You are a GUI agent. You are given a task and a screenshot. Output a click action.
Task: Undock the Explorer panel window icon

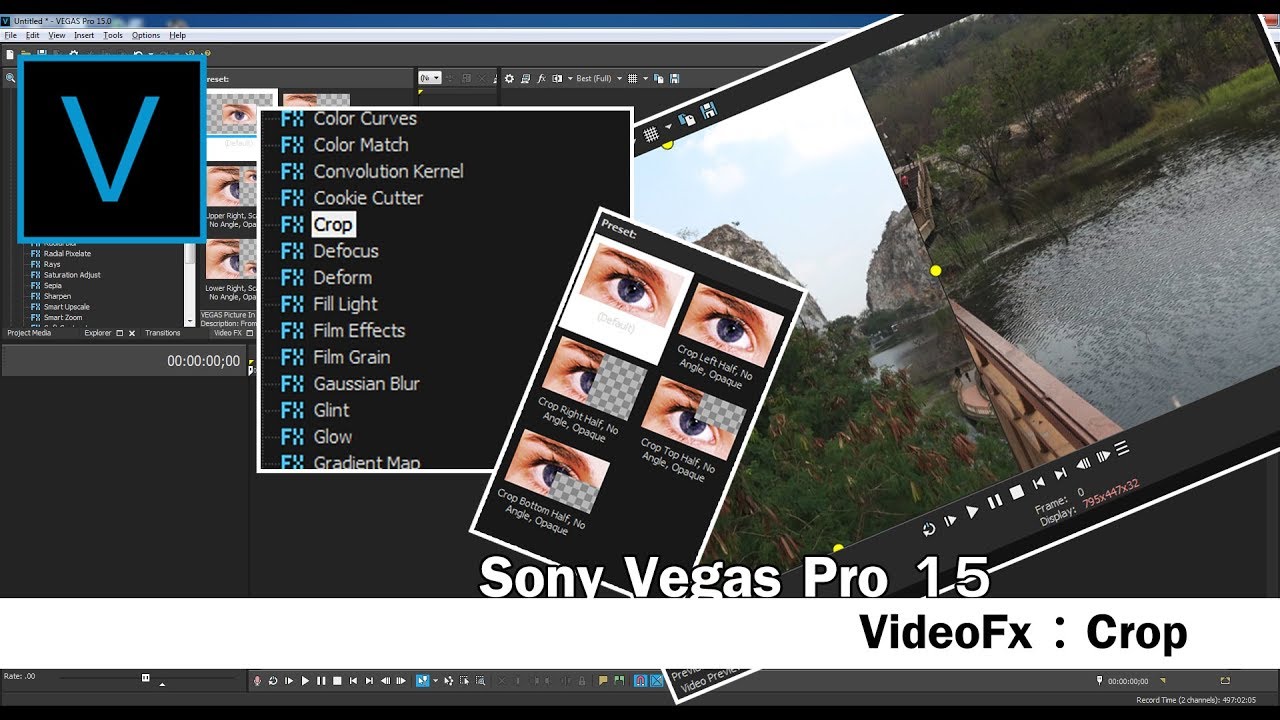(x=120, y=333)
